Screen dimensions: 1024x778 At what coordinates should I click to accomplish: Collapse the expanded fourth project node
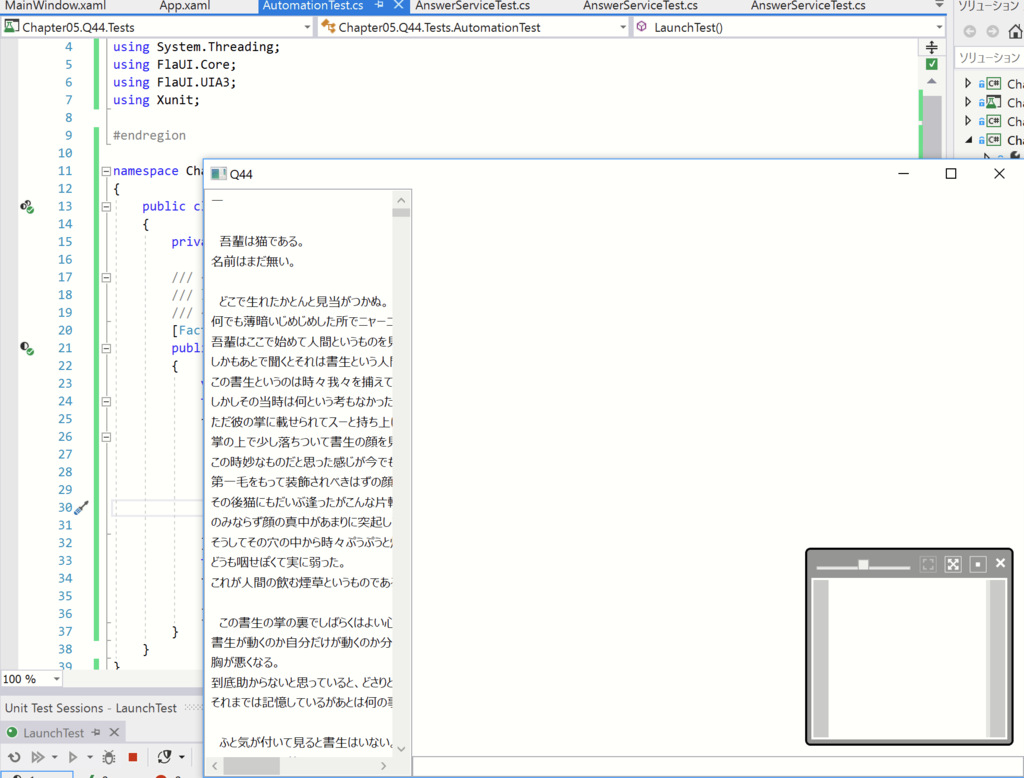[968, 140]
